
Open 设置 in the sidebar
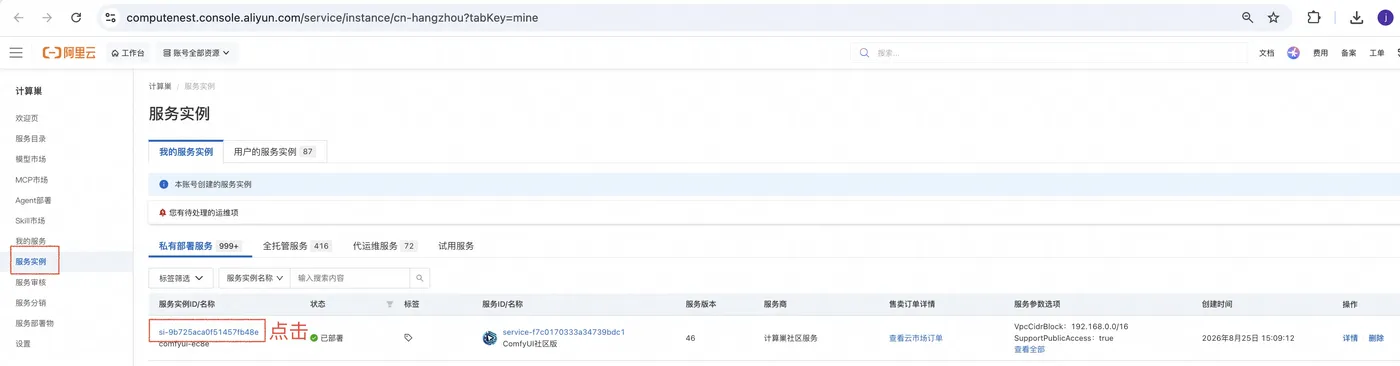[23, 343]
